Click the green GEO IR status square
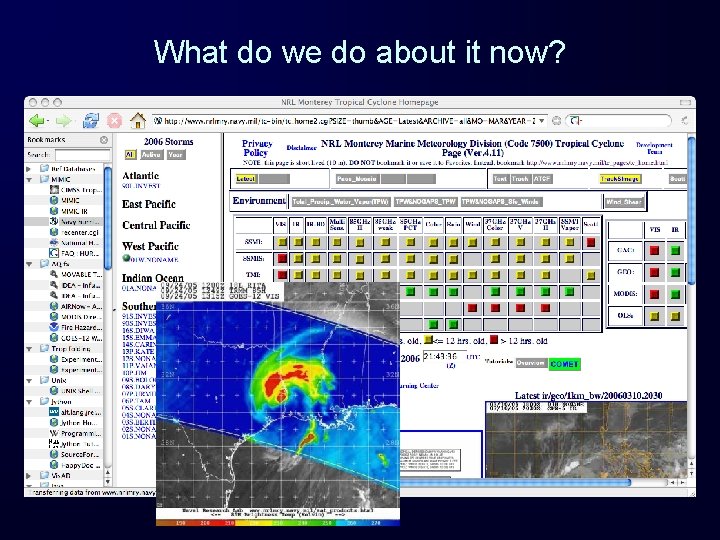720x540 pixels. [x=675, y=272]
